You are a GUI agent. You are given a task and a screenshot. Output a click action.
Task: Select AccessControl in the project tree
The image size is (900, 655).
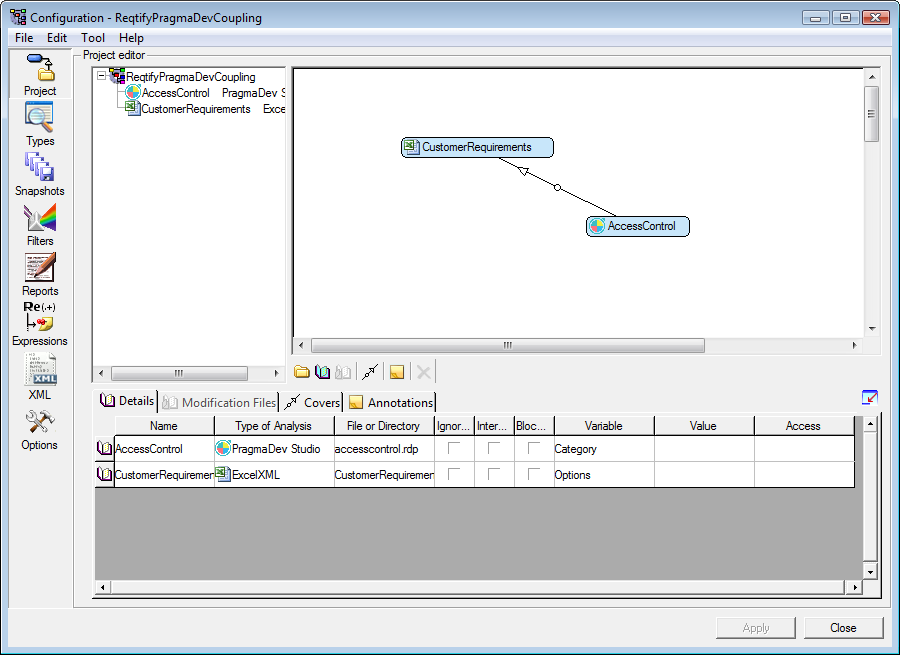coord(175,93)
